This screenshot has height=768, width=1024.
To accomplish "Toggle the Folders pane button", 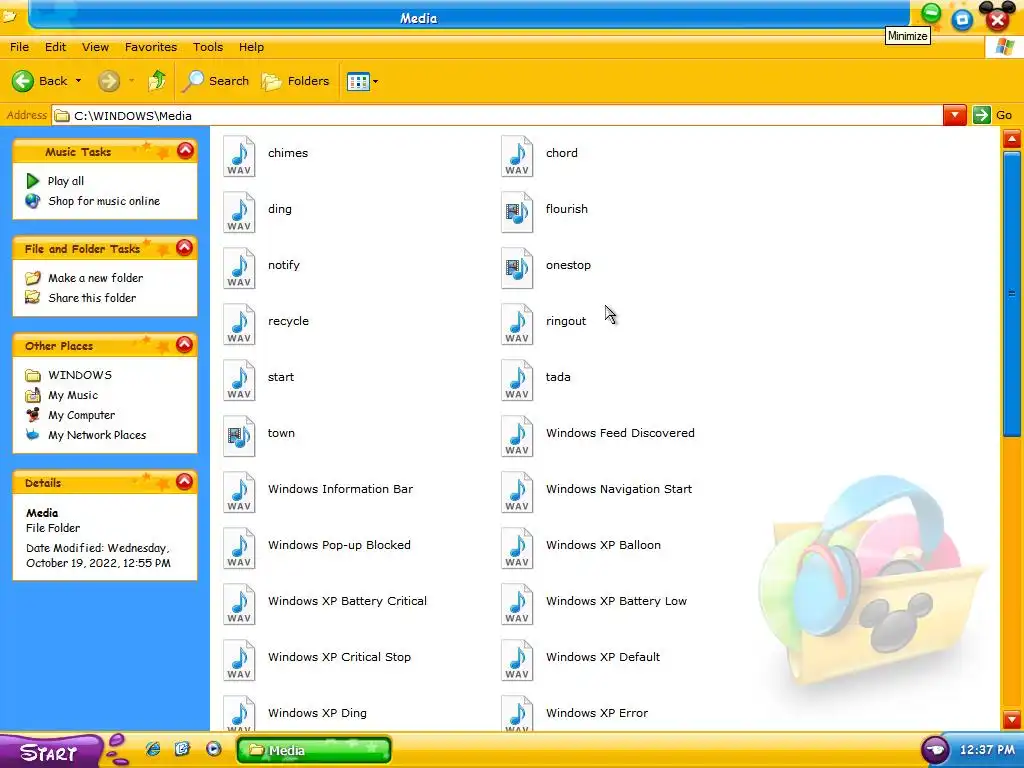I will tap(296, 81).
